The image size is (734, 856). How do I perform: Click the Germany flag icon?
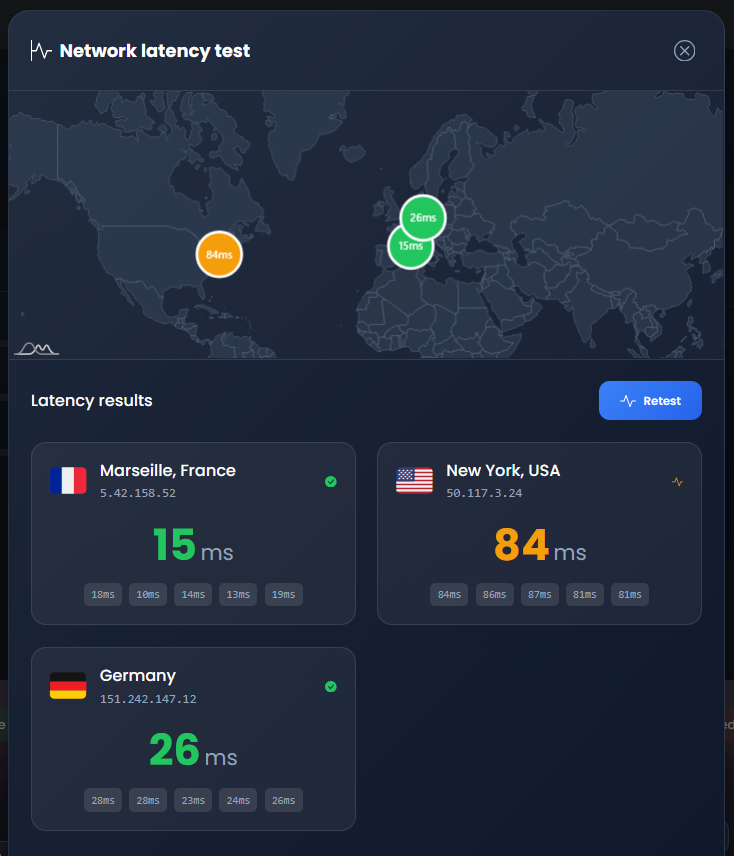click(x=68, y=686)
